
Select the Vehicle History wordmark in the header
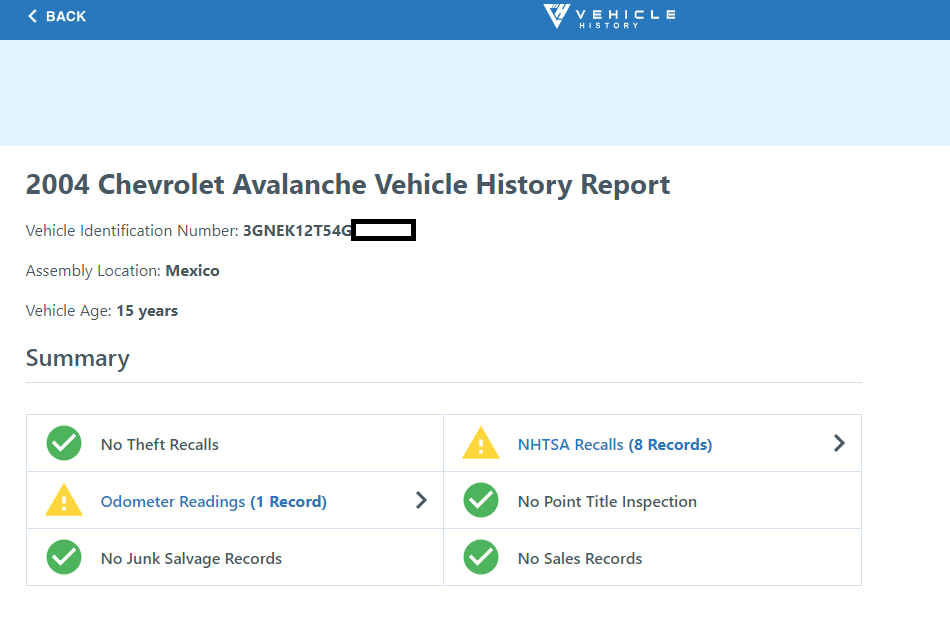tap(625, 15)
